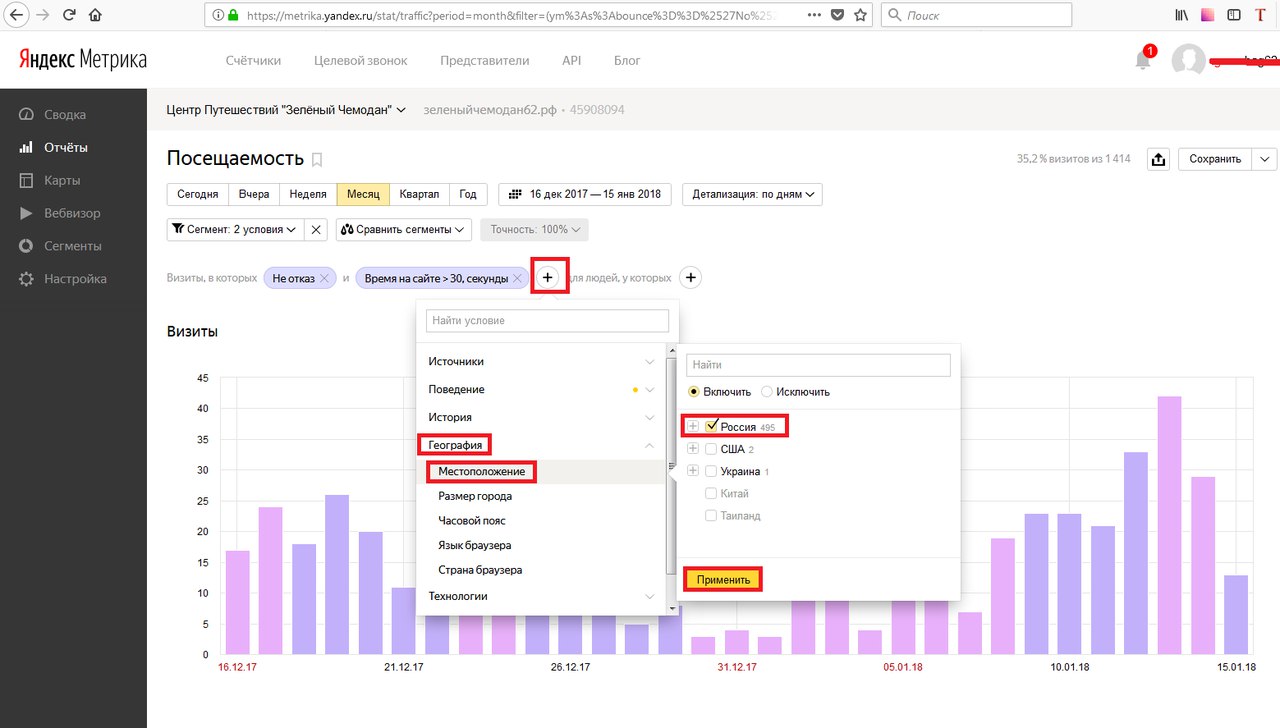Open Настройка in left sidebar
The height and width of the screenshot is (728, 1280).
click(x=75, y=279)
